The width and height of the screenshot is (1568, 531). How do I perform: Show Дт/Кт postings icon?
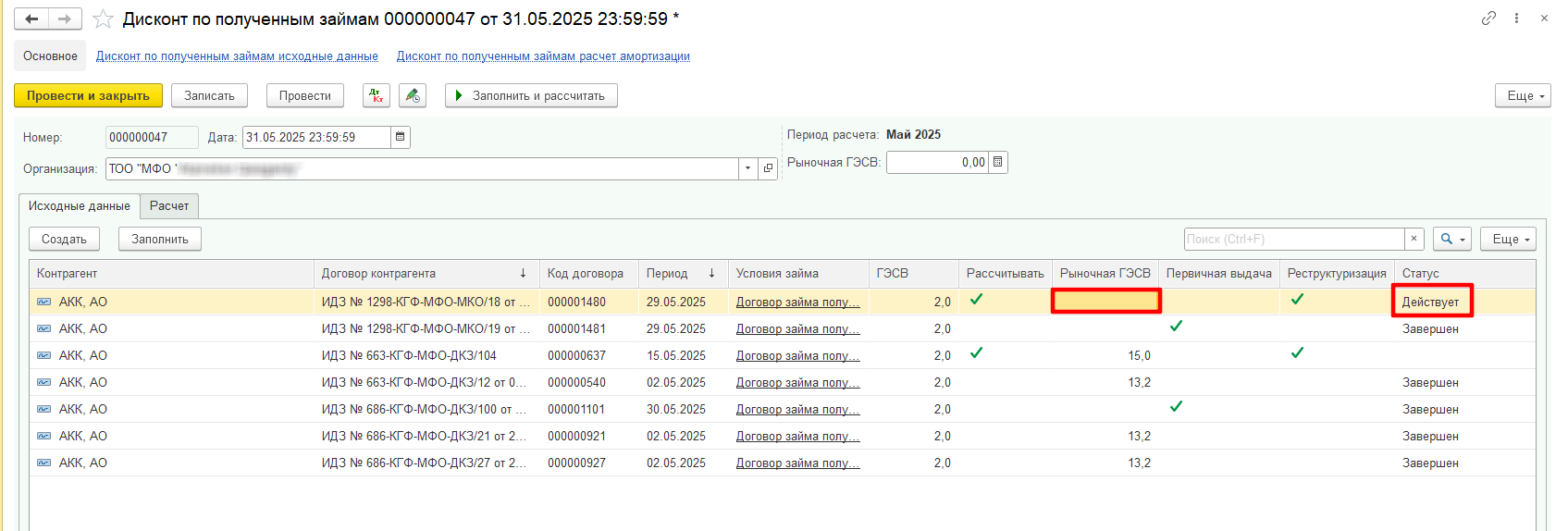pos(376,95)
